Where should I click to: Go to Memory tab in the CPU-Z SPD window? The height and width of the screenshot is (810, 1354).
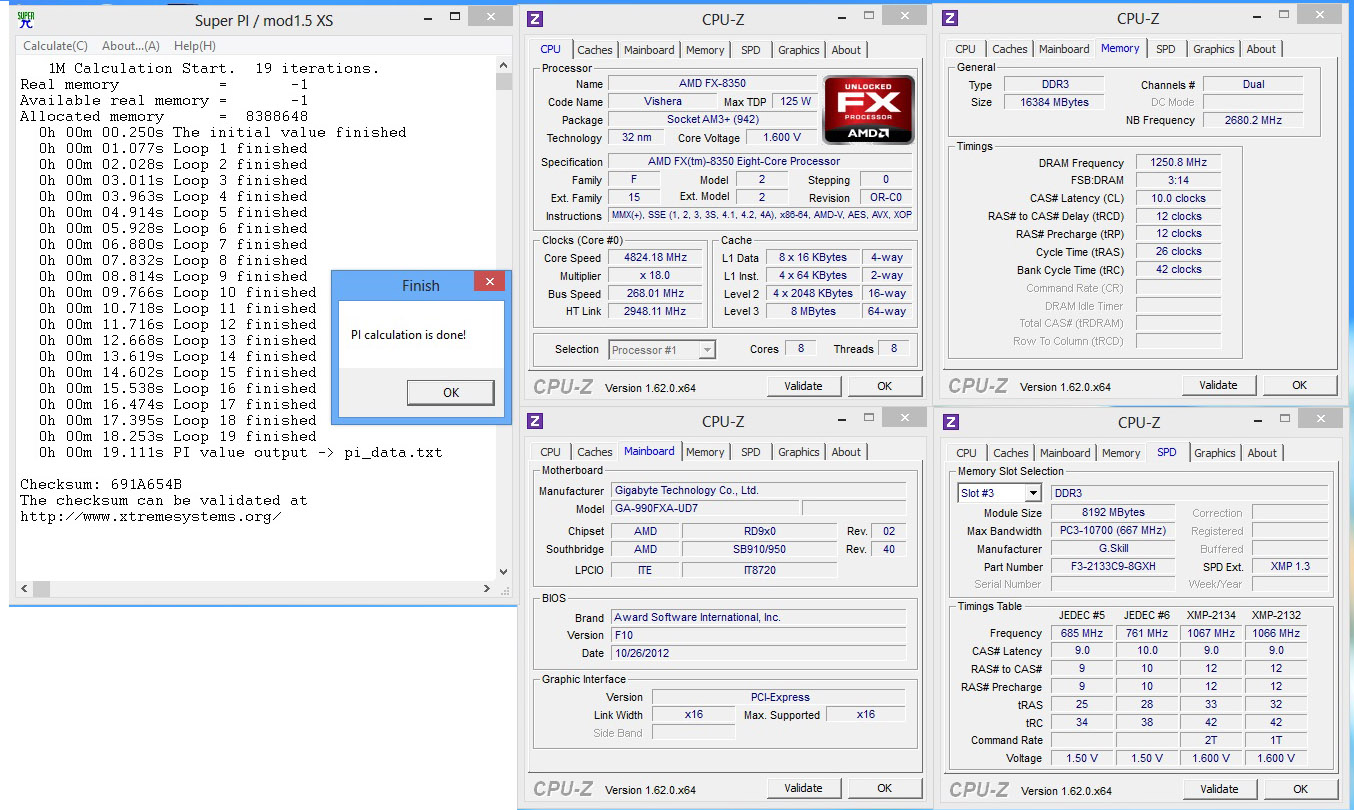click(x=1121, y=453)
